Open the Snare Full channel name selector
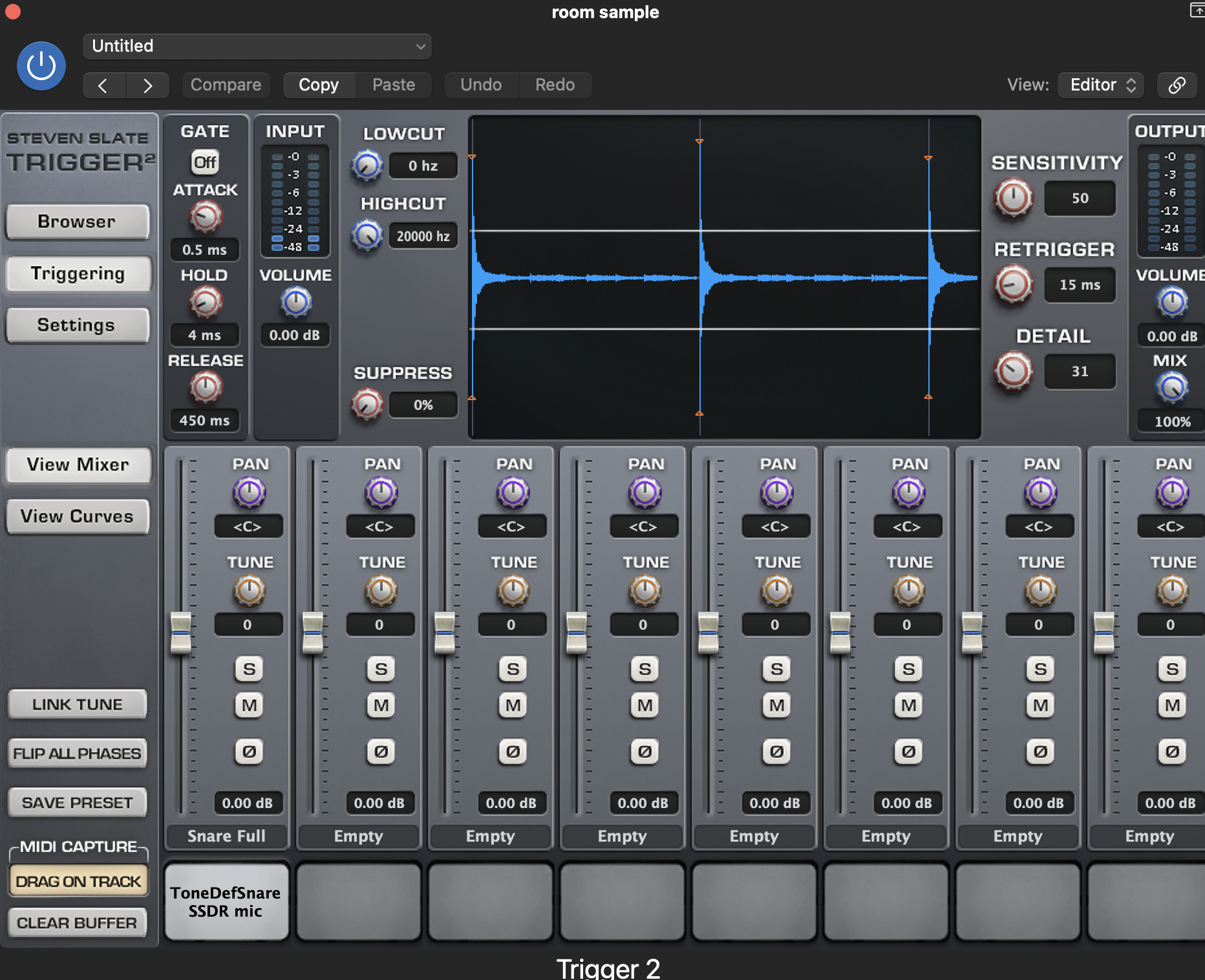This screenshot has height=980, width=1205. [x=227, y=836]
